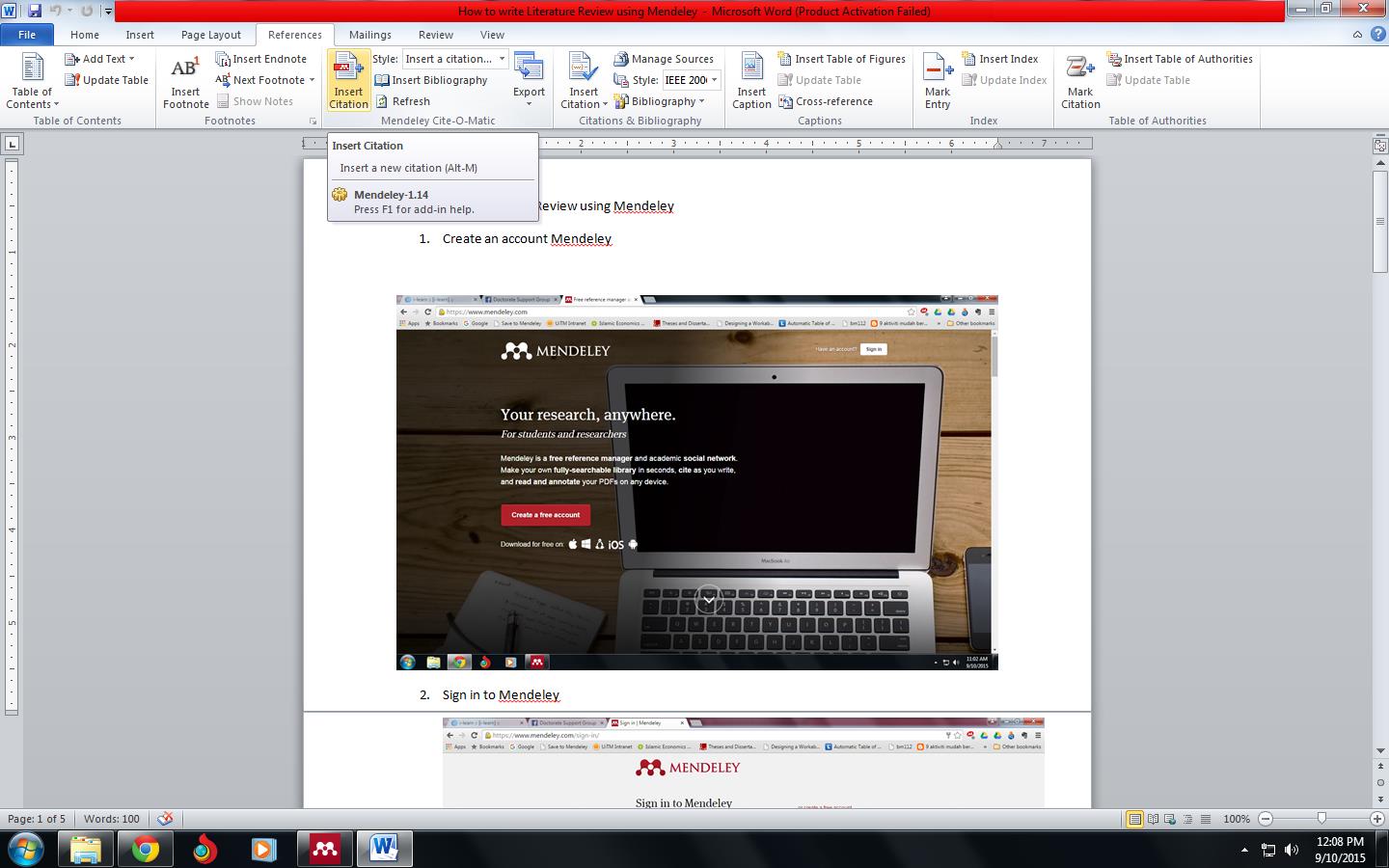This screenshot has width=1389, height=868.
Task: Save the document from Quick Access Toolbar
Action: 35,11
